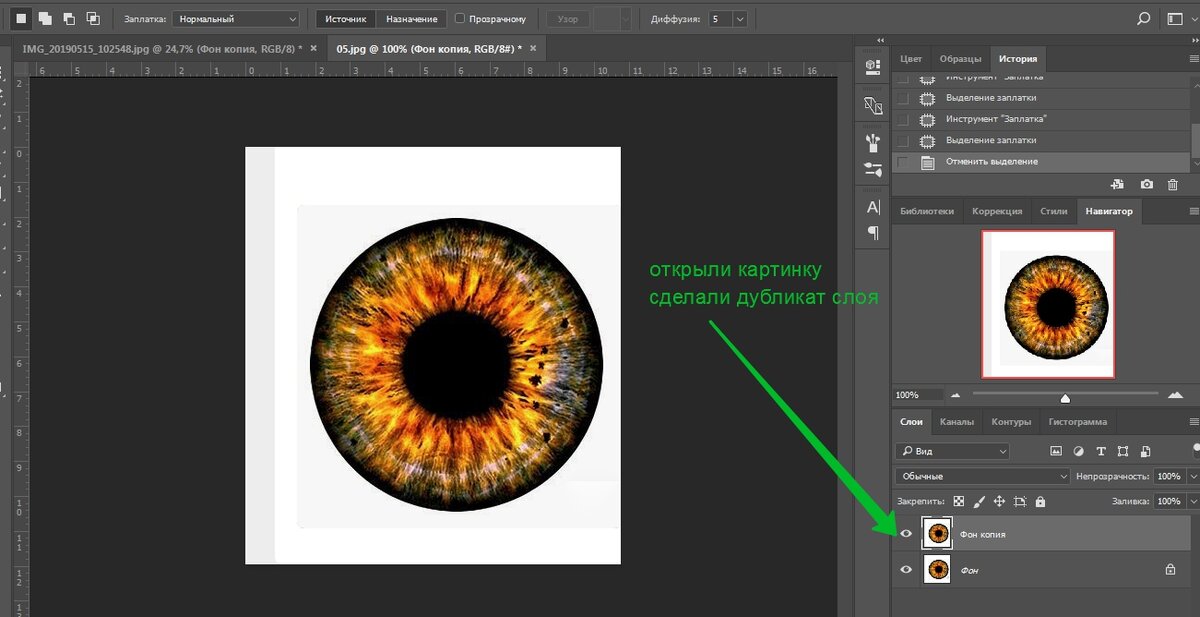
Task: Open the Контуры tab
Action: click(1011, 422)
